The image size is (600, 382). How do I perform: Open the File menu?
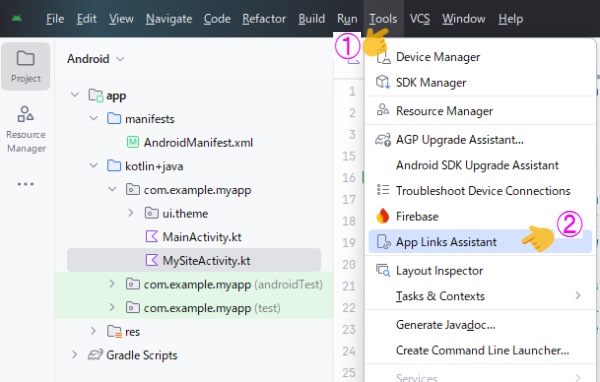55,19
